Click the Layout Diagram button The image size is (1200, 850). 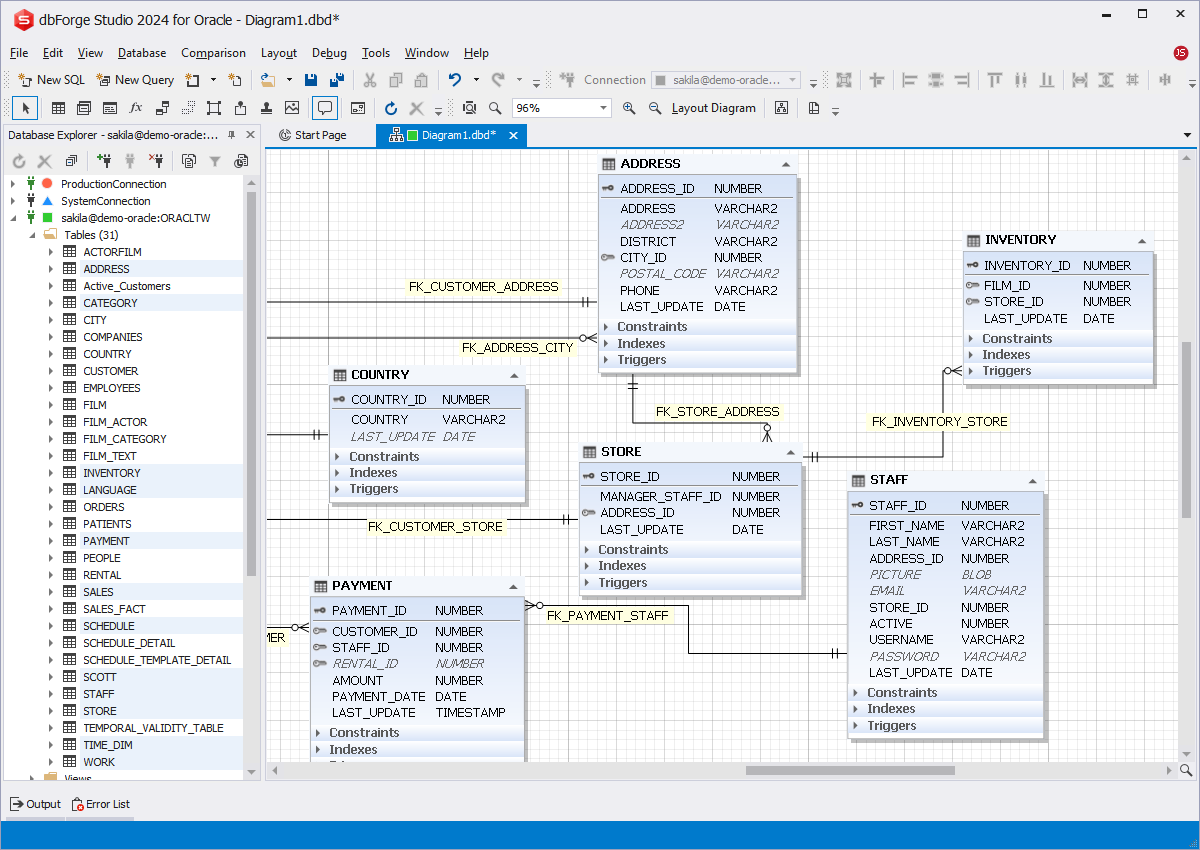[x=713, y=108]
